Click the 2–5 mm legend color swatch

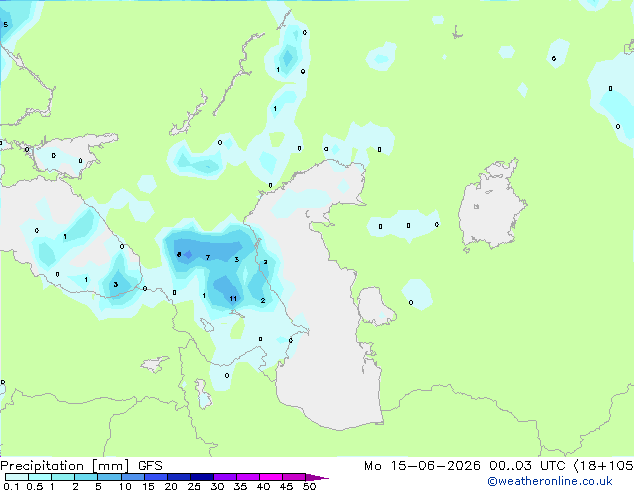click(86, 477)
